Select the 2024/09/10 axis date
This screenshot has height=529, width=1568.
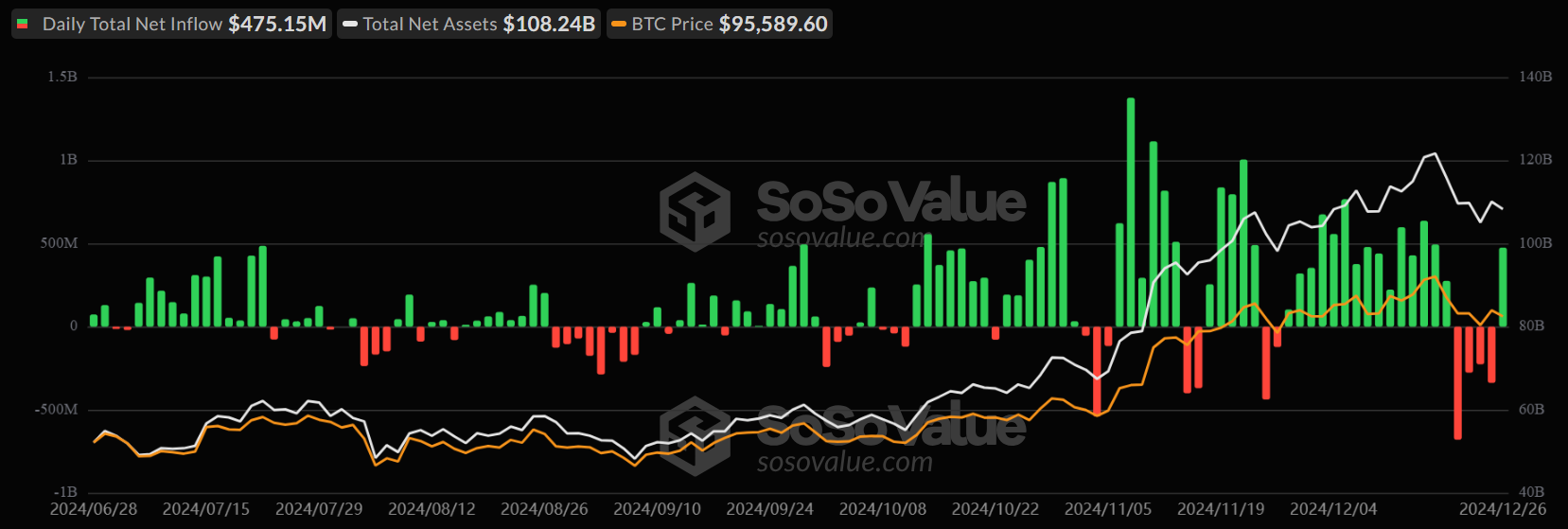657,509
